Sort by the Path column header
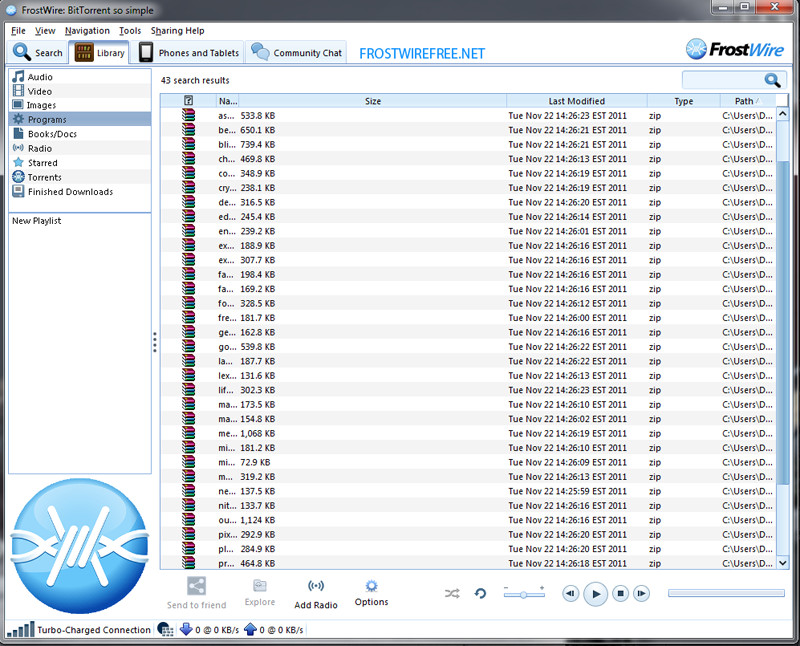800x646 pixels. tap(747, 101)
